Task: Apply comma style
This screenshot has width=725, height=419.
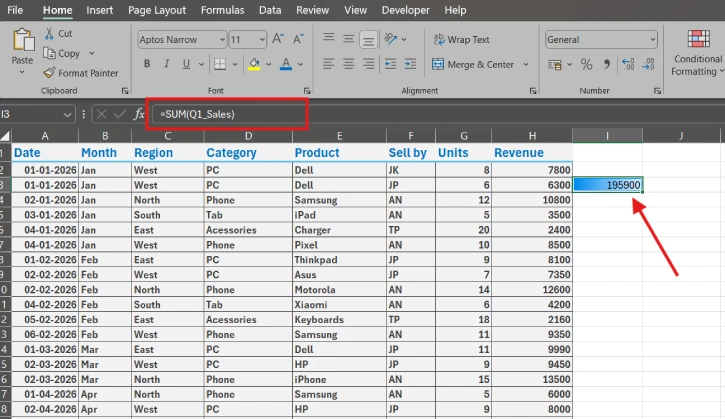Action: [x=607, y=64]
